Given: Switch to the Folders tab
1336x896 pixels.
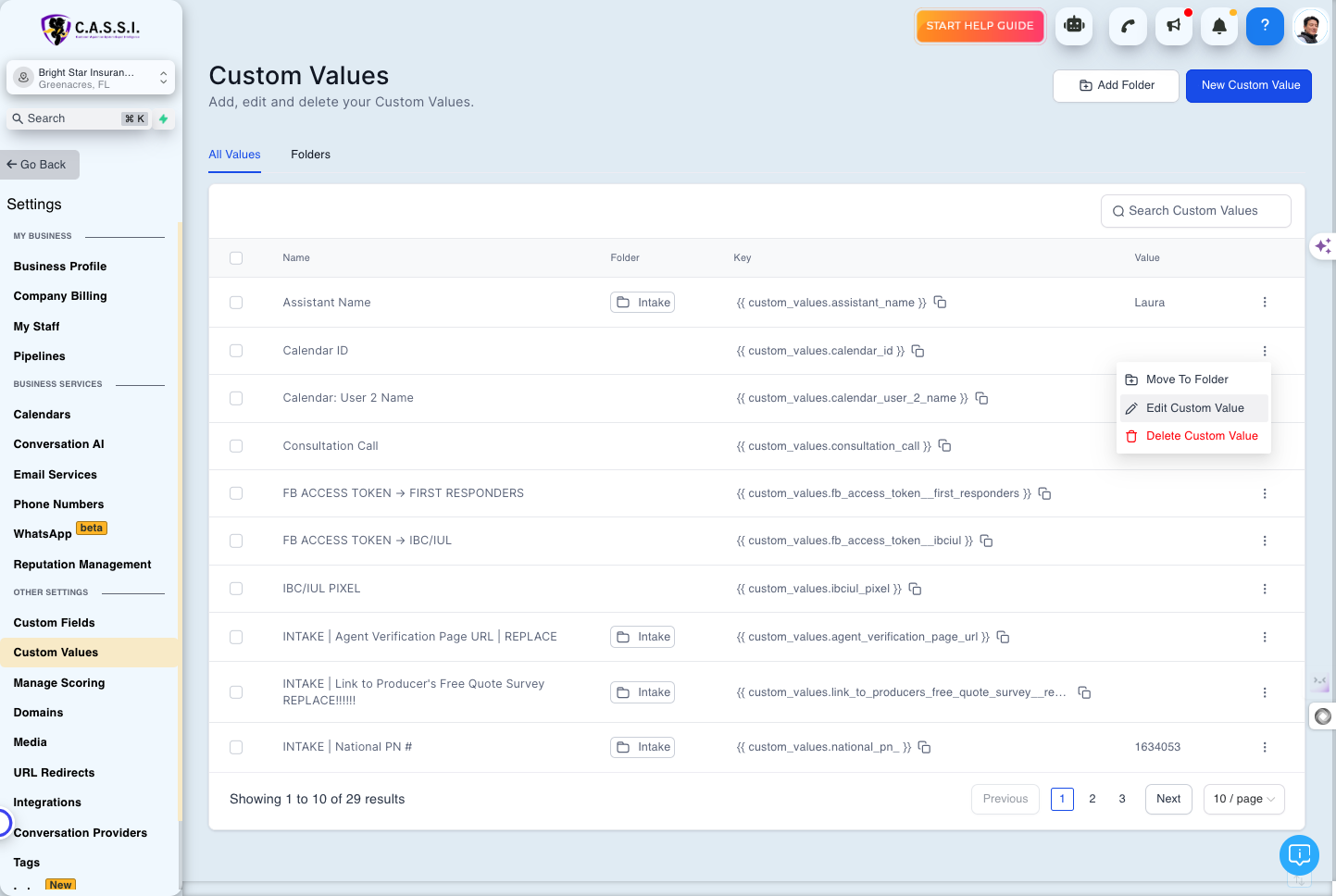Looking at the screenshot, I should click(x=310, y=155).
